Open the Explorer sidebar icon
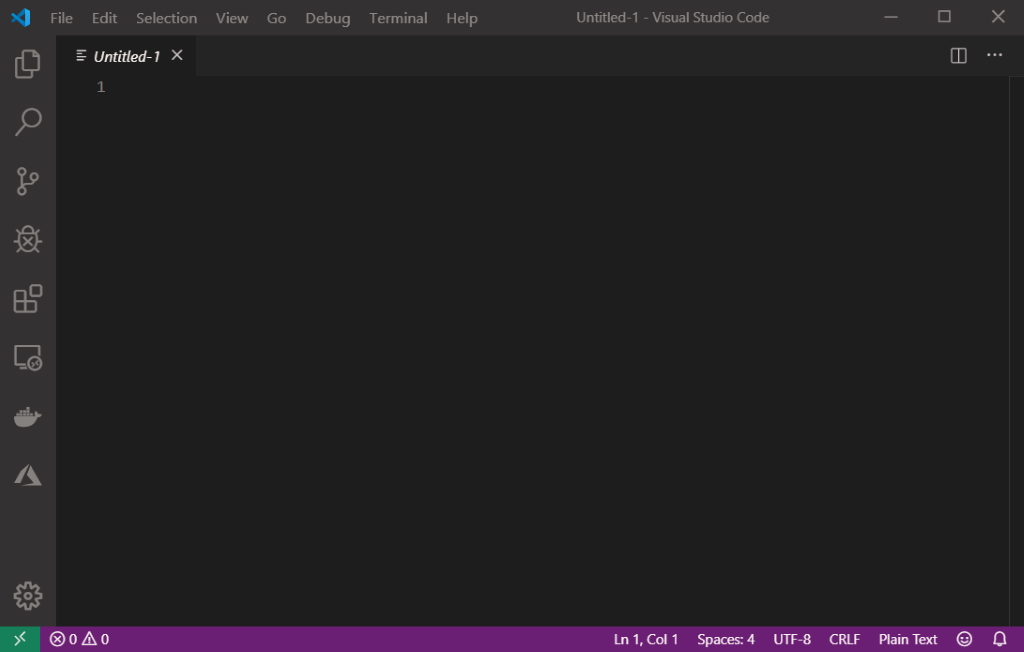The height and width of the screenshot is (652, 1024). (27, 63)
